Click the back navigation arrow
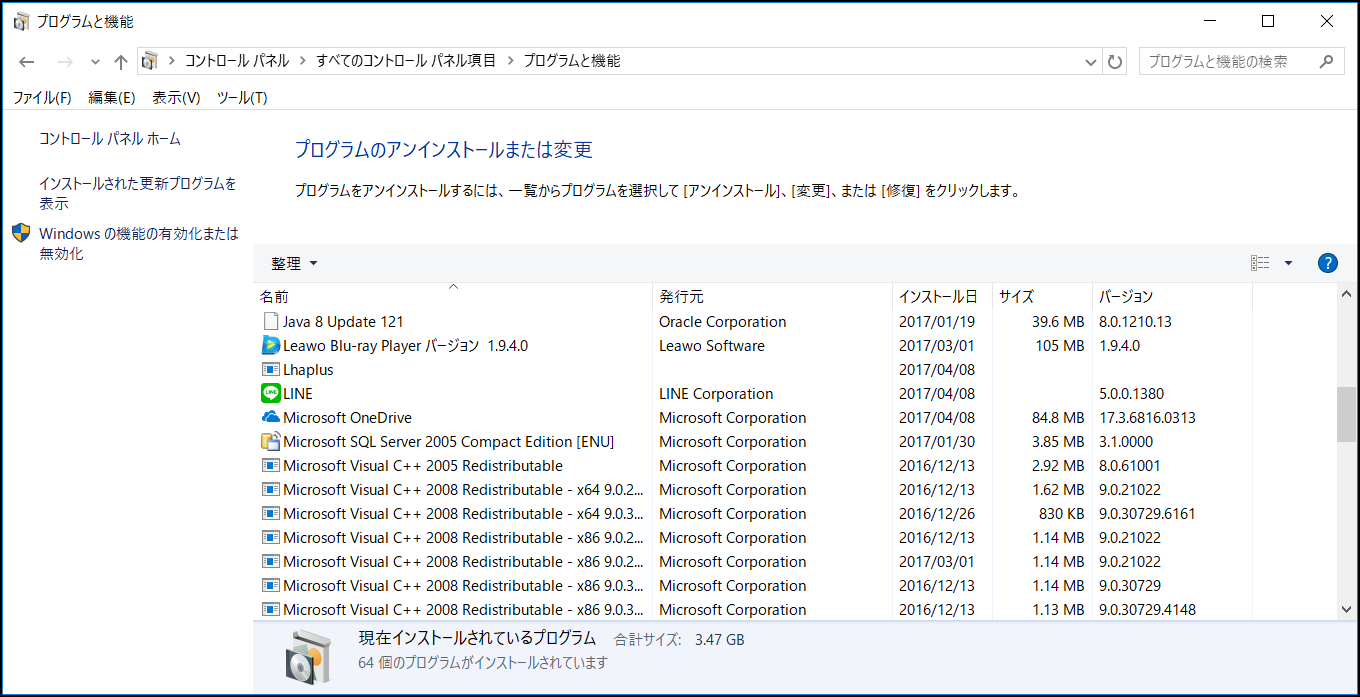 pos(27,62)
